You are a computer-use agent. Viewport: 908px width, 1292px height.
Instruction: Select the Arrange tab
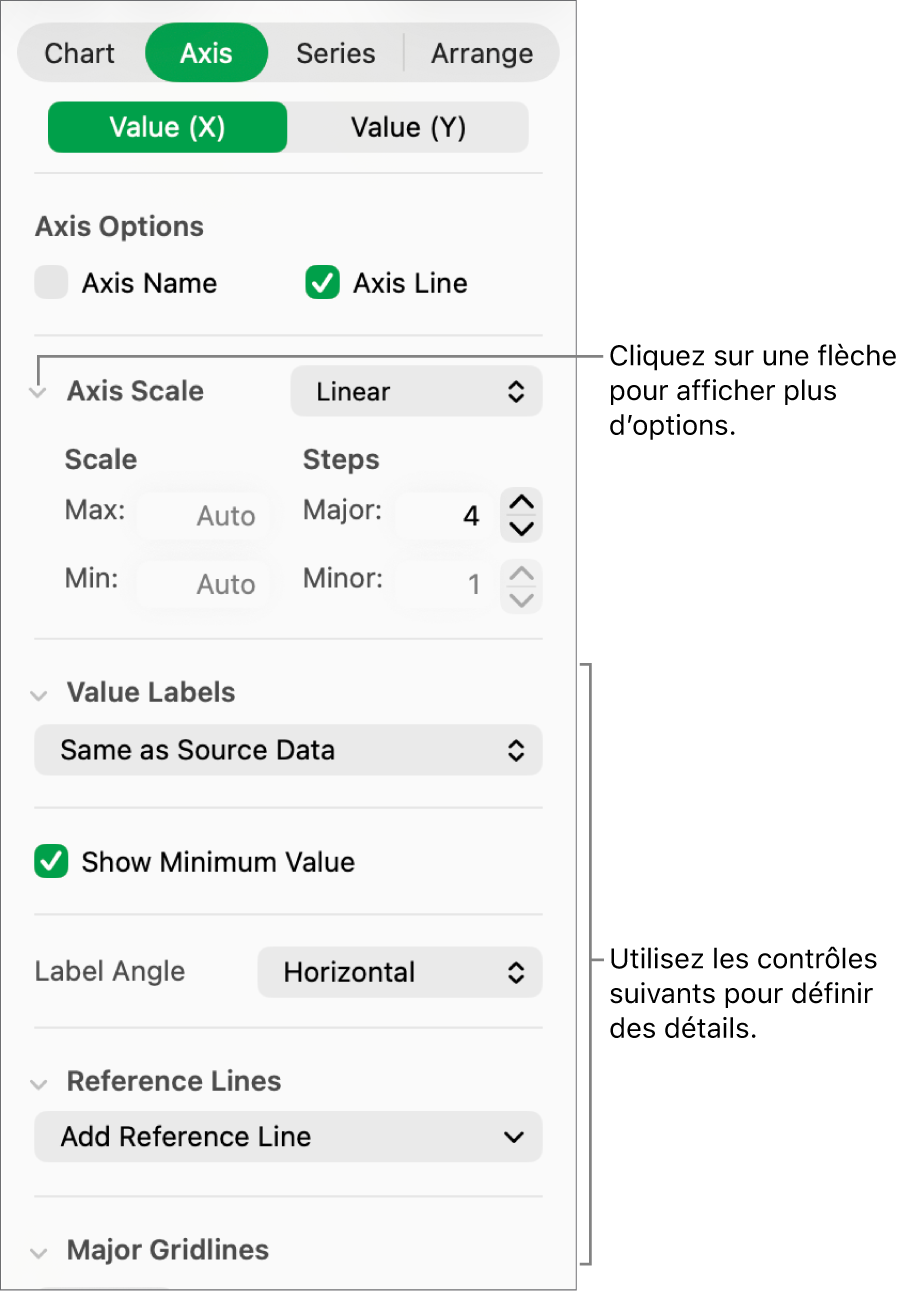[482, 52]
